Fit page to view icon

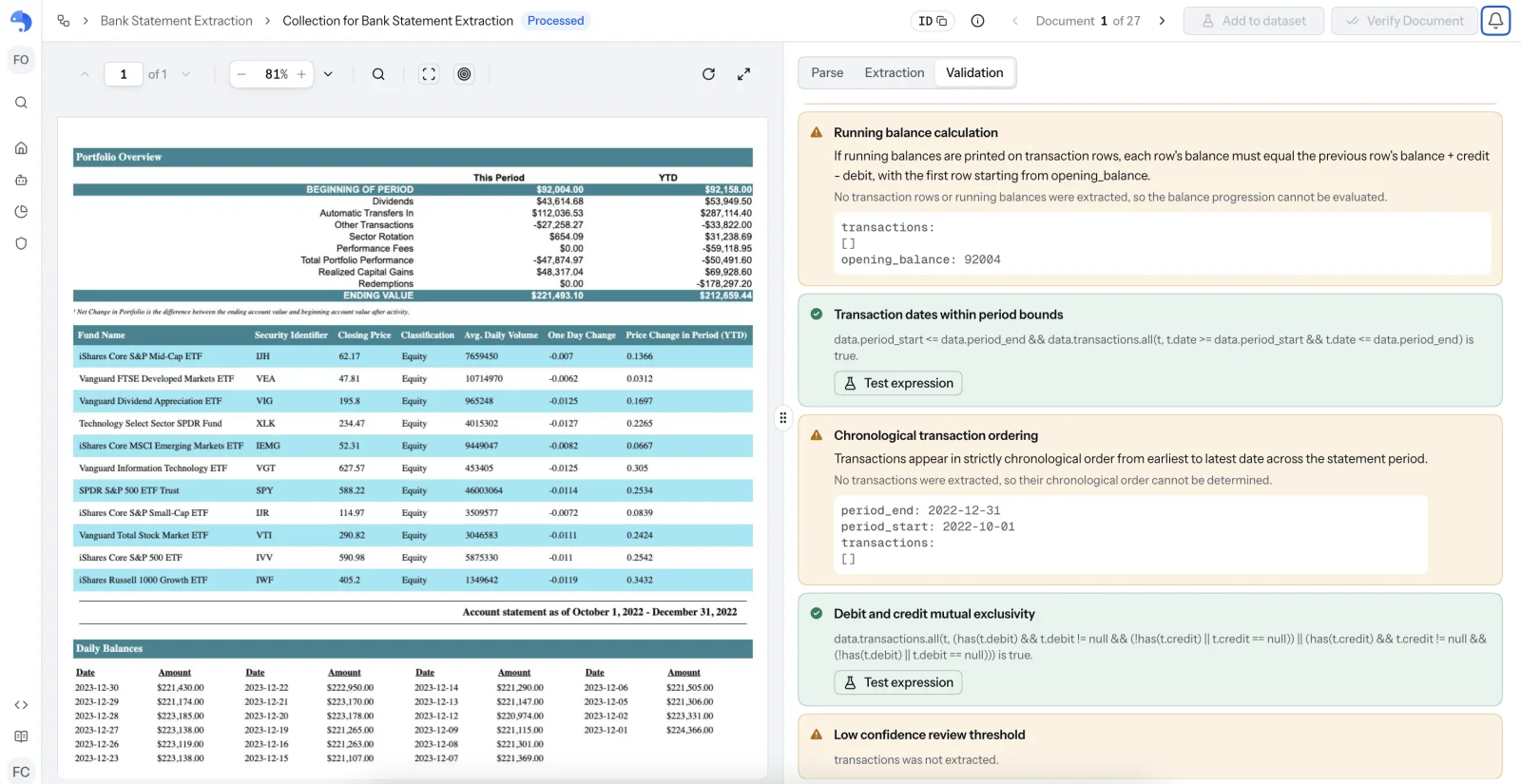[429, 74]
